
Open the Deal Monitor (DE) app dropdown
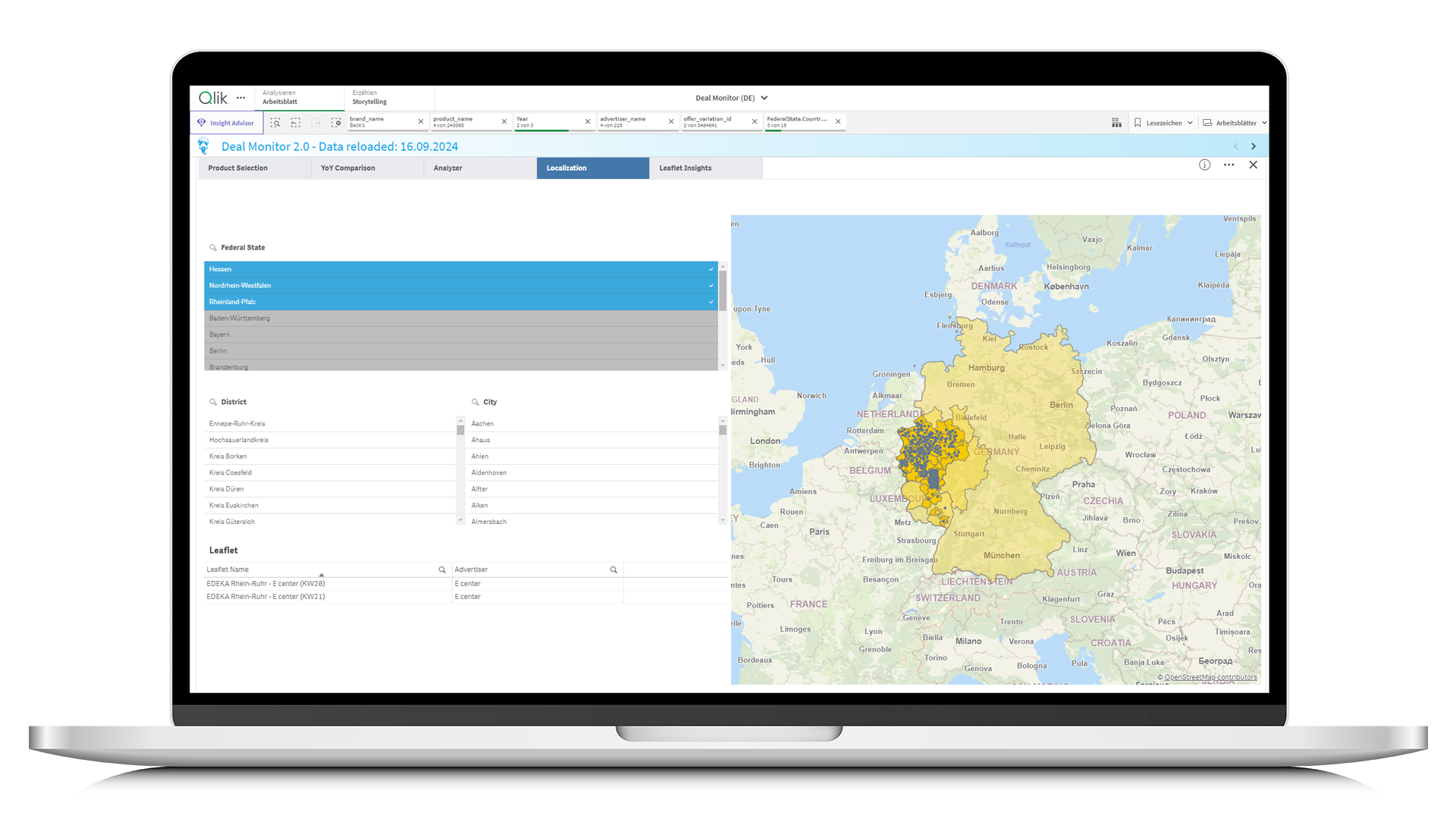point(732,98)
